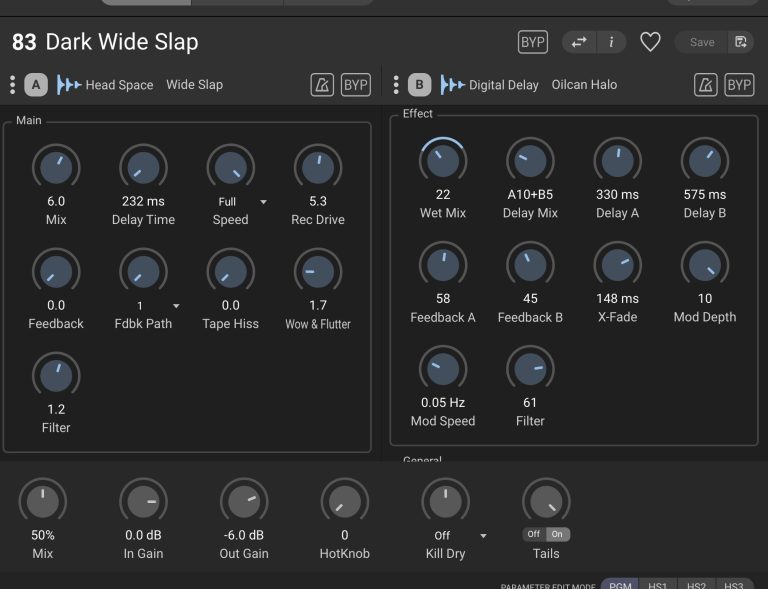This screenshot has height=589, width=768.
Task: Click the Speed knob
Action: coord(231,167)
